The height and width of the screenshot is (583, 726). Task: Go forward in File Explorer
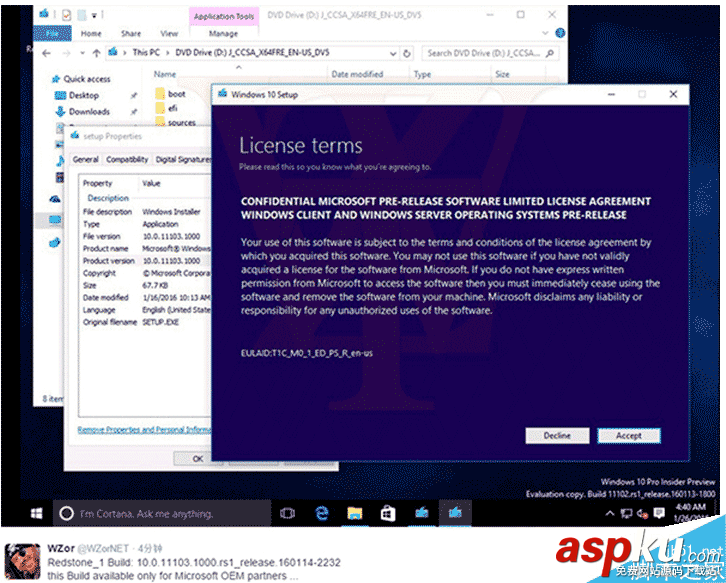pos(67,53)
